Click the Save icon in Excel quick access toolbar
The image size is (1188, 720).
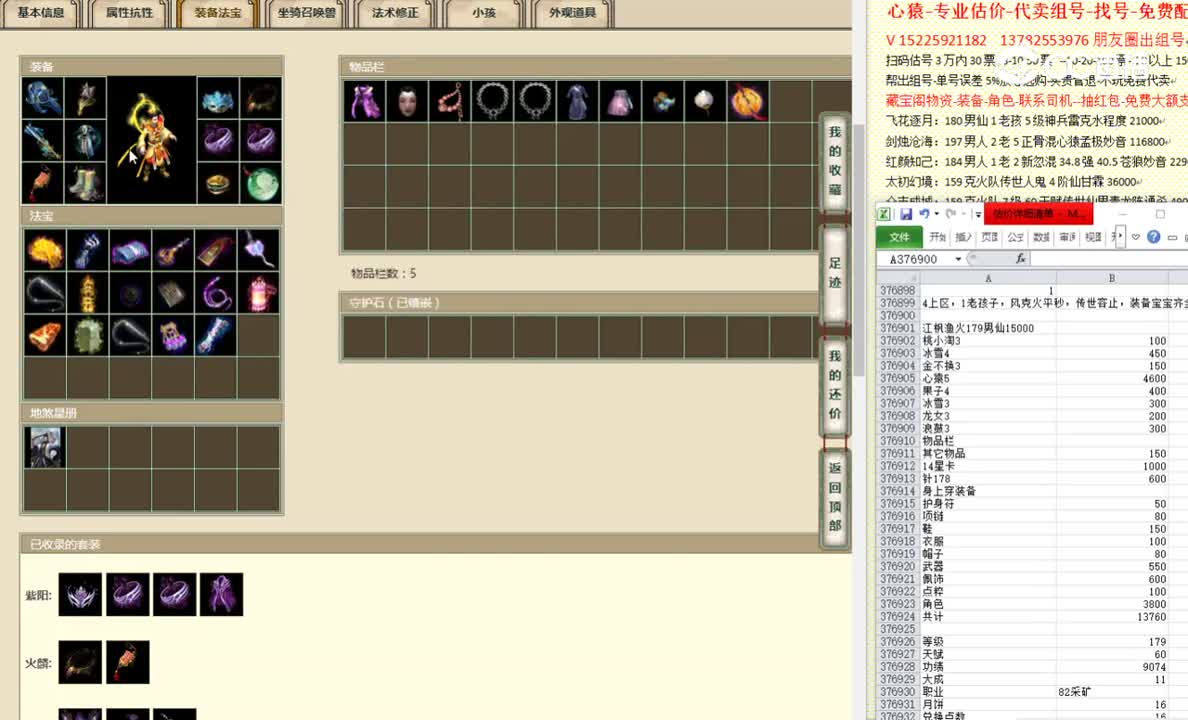(906, 215)
